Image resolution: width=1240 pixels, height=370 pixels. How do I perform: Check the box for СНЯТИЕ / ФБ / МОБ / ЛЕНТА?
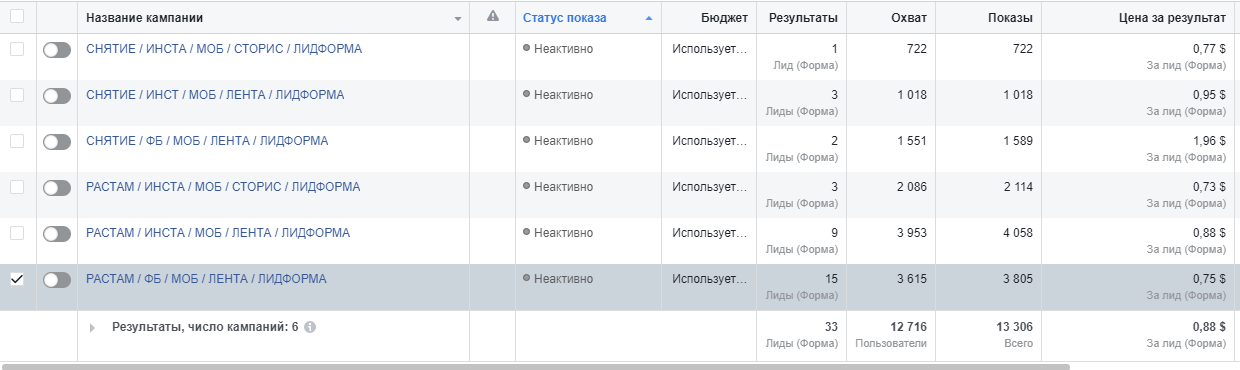(x=17, y=141)
